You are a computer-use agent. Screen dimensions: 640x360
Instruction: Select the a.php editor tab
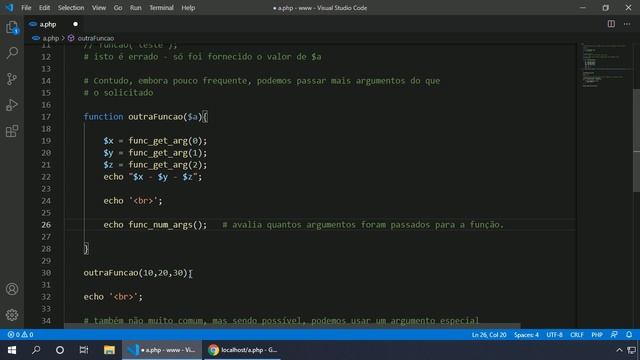pyautogui.click(x=53, y=24)
